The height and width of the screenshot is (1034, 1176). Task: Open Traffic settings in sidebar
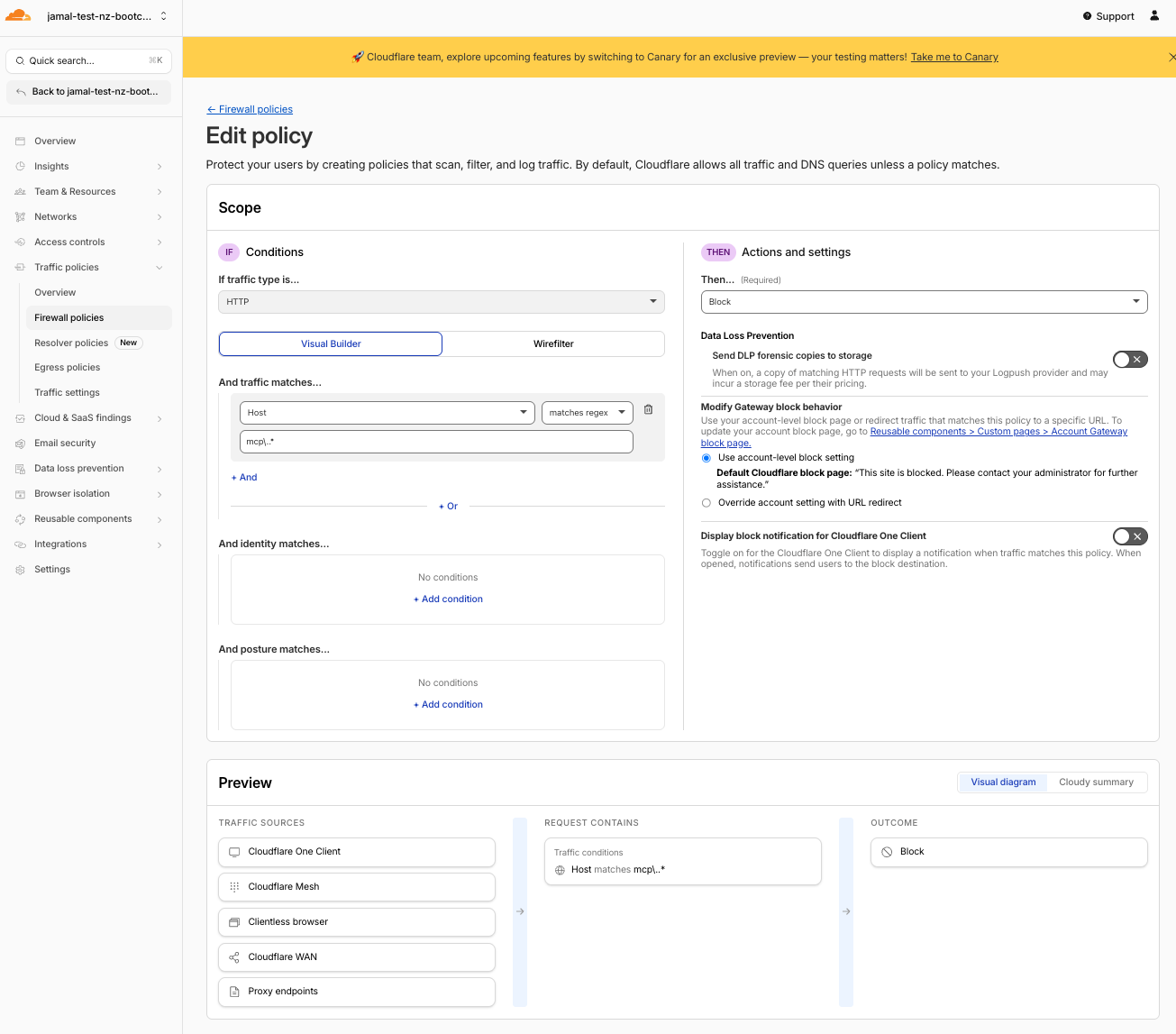coord(68,393)
